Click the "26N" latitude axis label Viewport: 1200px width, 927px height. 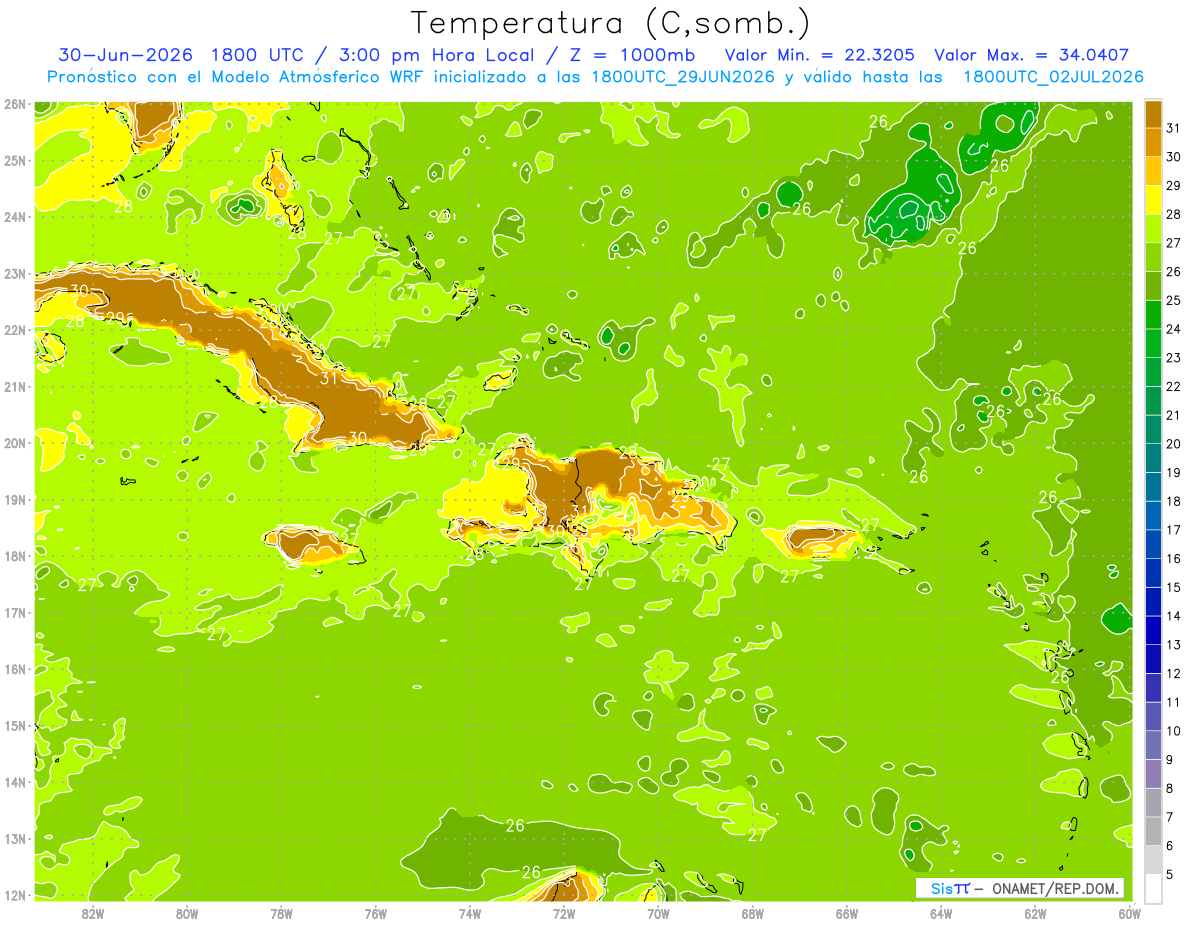[15, 104]
